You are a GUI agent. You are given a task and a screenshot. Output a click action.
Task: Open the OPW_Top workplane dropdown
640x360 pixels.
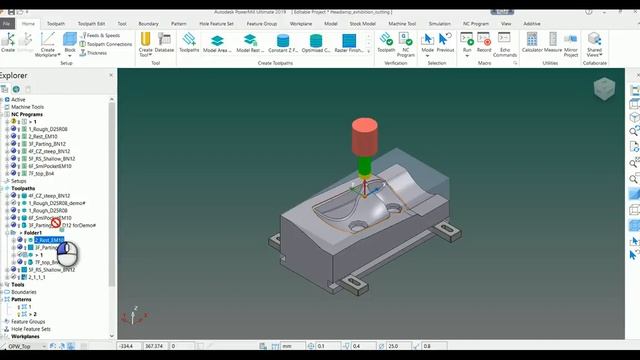44,346
